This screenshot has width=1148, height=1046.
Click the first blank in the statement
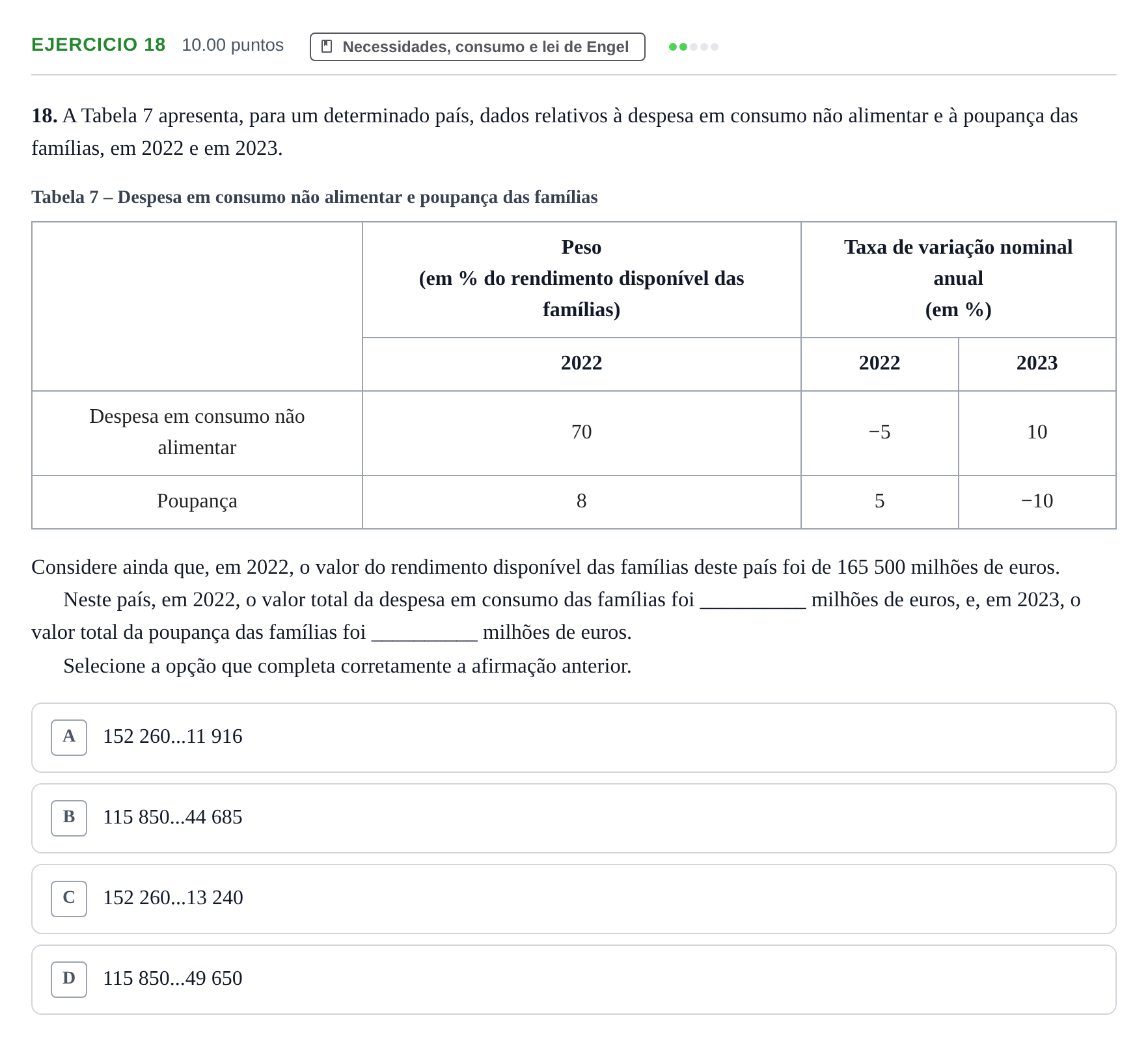pos(753,600)
